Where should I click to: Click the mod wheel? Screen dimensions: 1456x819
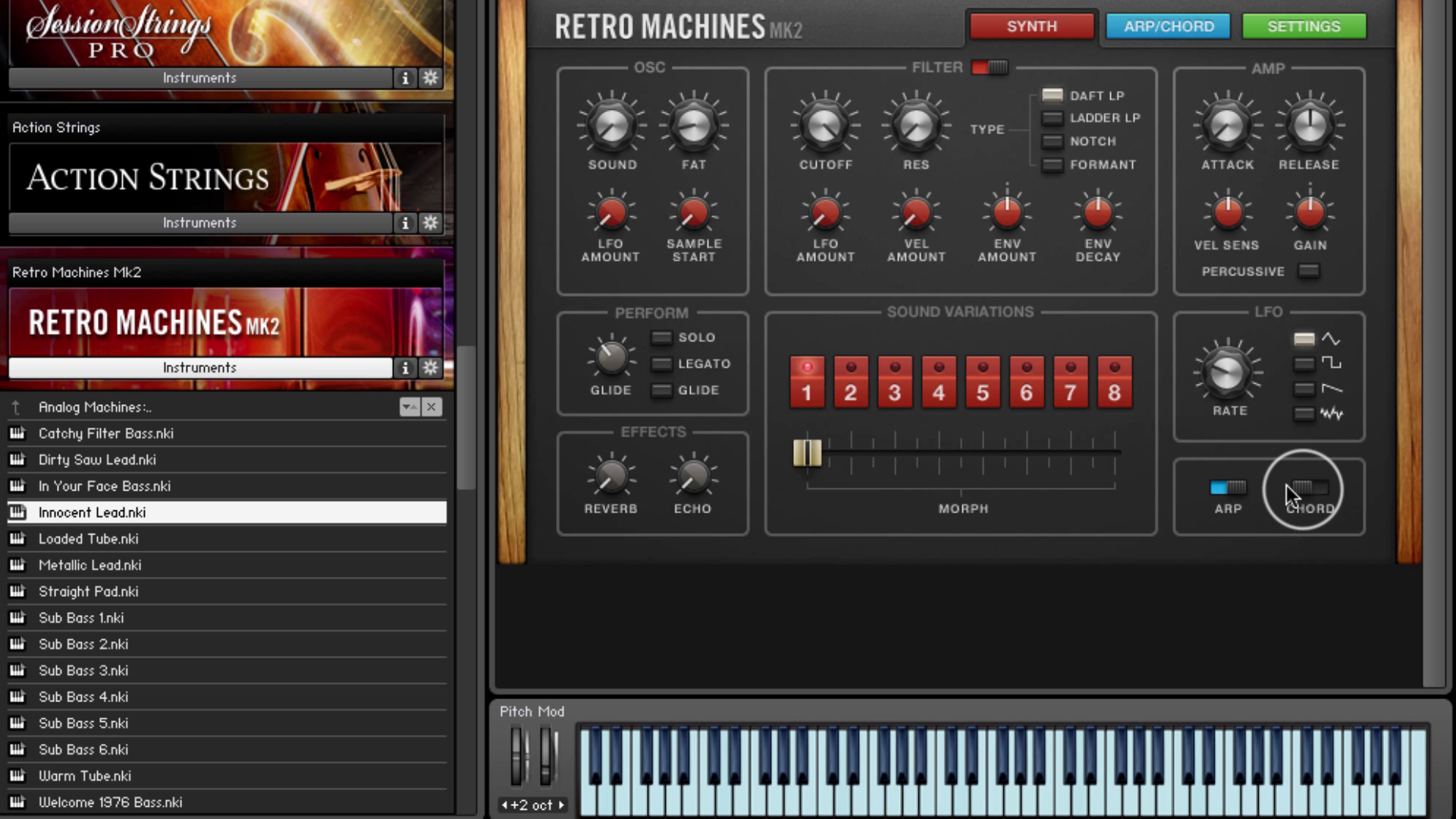tap(548, 755)
